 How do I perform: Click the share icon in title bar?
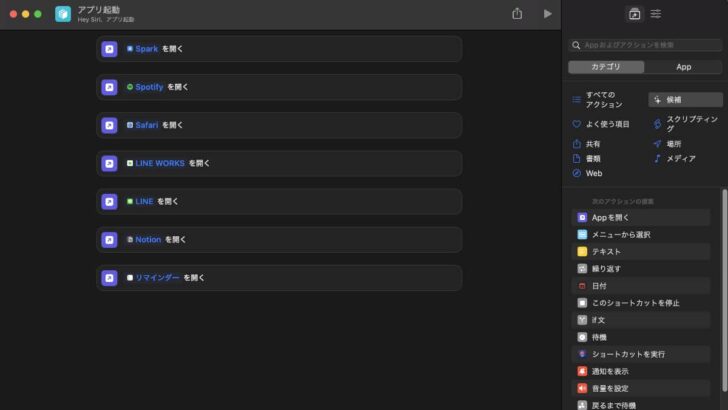tap(517, 13)
